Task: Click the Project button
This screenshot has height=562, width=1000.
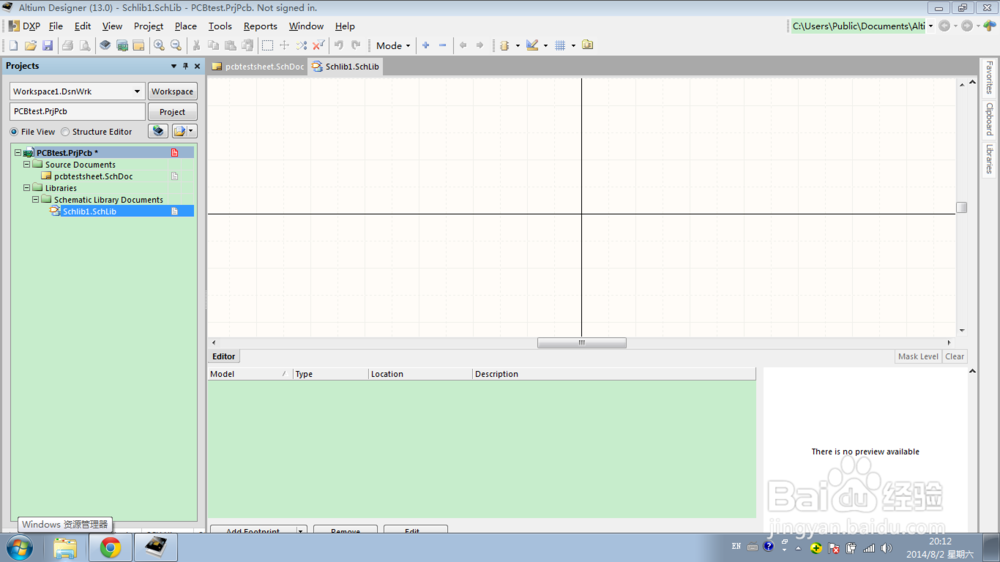Action: (172, 112)
